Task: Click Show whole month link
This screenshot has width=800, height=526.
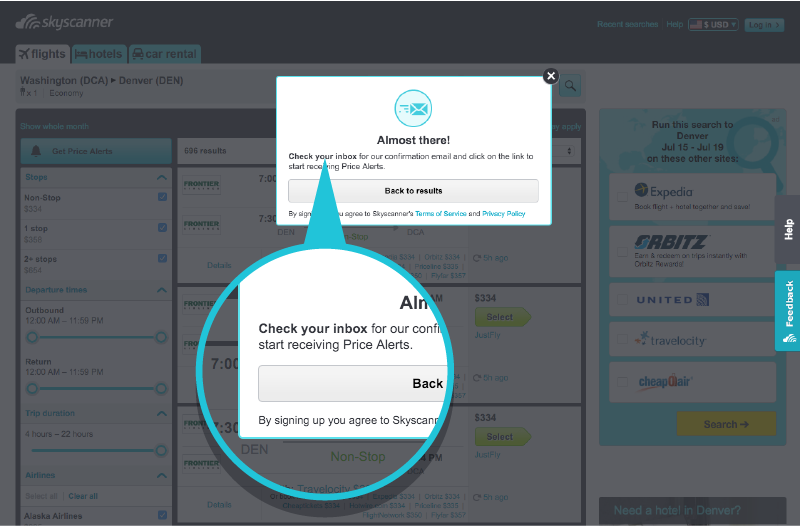Action: [55, 127]
